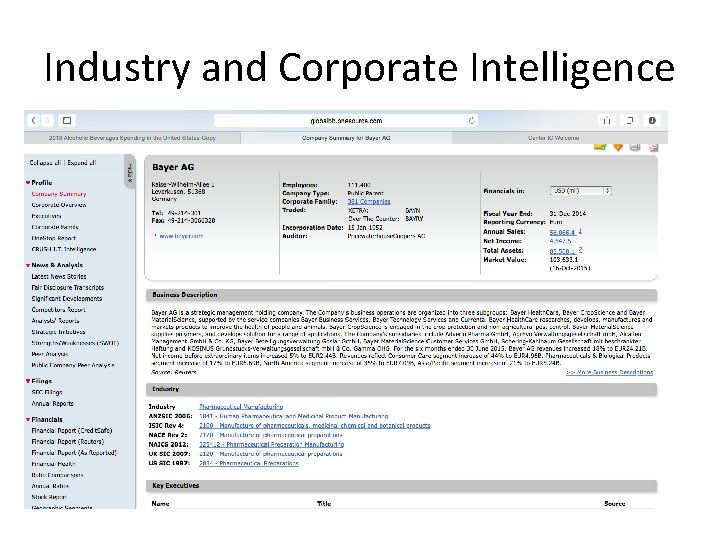Open Financial Report (As Reported) in the sidebar
720x540 pixels.
(x=74, y=453)
